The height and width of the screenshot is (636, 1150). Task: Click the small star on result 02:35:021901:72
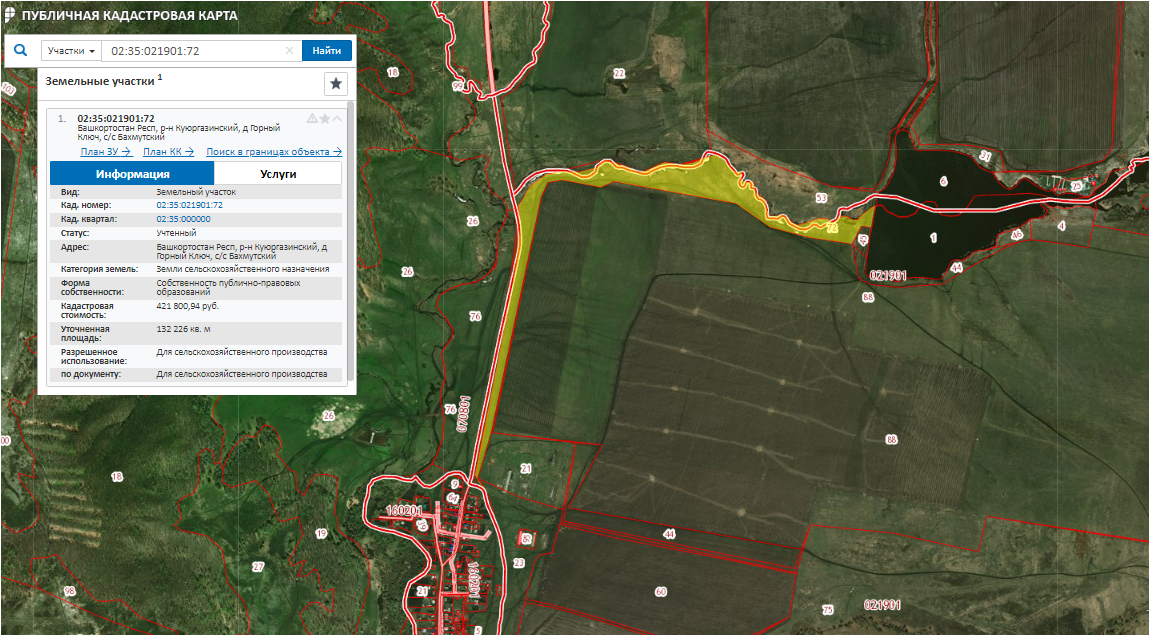[325, 118]
